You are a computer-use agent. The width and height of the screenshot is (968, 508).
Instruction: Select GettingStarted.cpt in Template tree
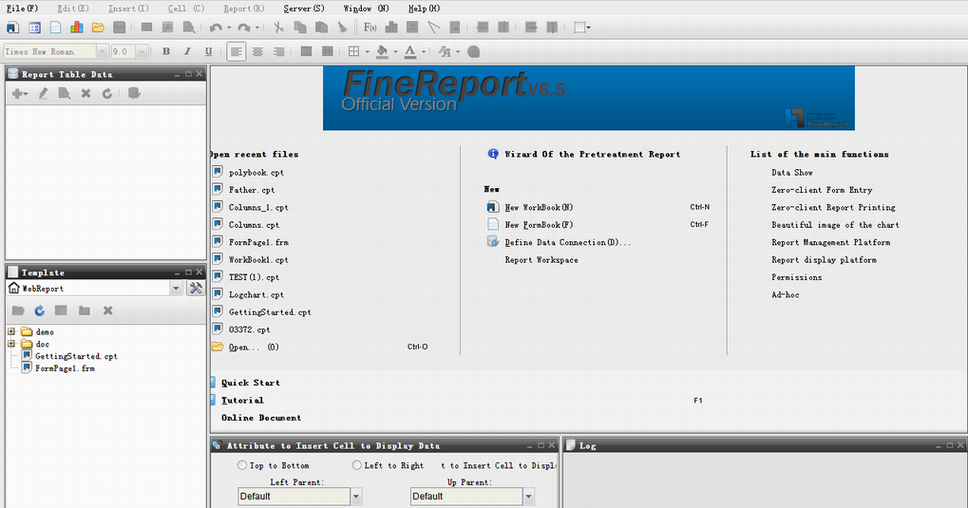pos(76,356)
